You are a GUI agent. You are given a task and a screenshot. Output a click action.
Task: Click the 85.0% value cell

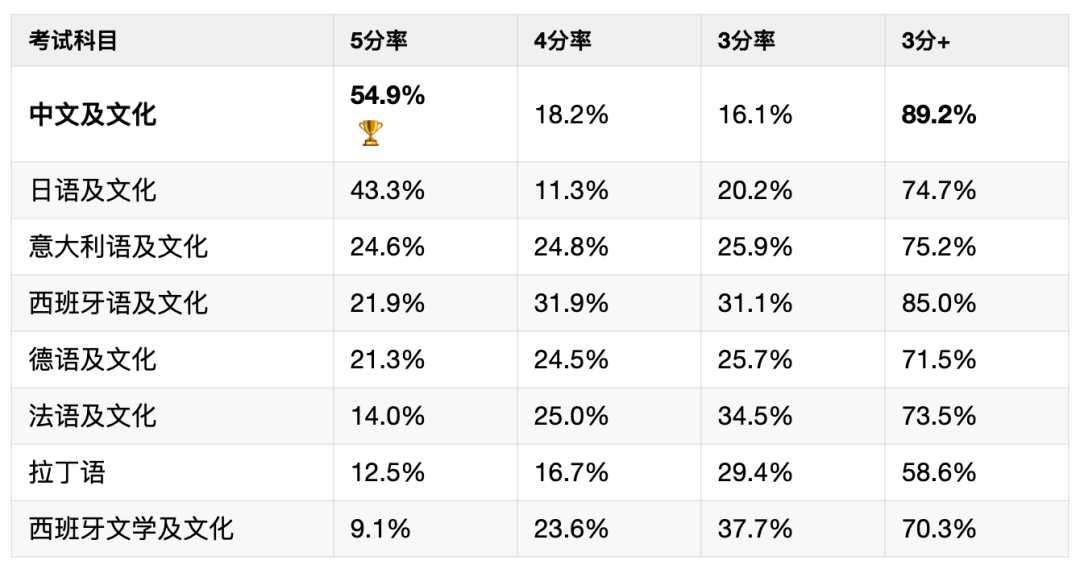pyautogui.click(x=939, y=302)
